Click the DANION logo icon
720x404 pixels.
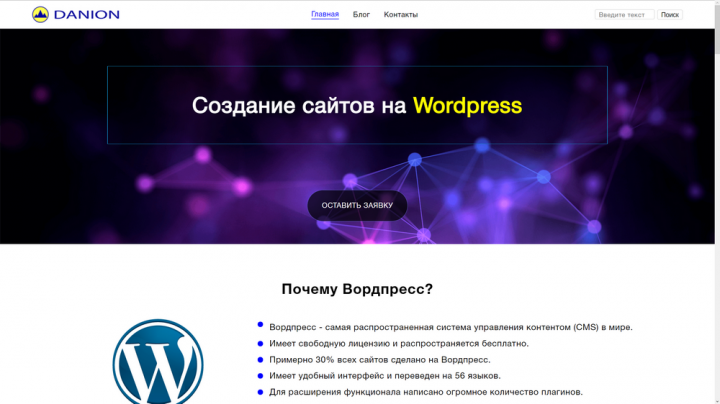tap(40, 15)
